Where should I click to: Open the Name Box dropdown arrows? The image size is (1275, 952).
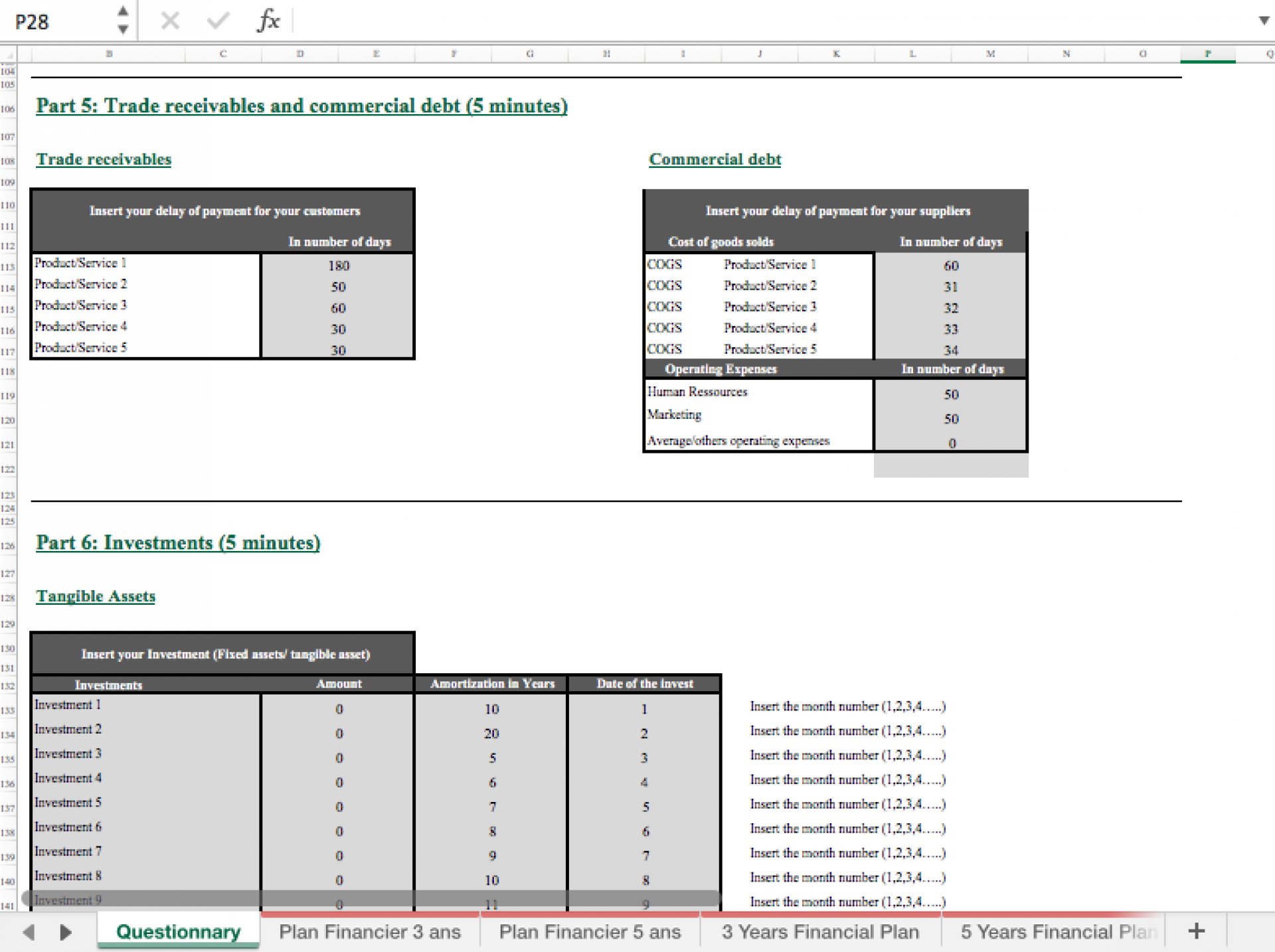tap(123, 20)
